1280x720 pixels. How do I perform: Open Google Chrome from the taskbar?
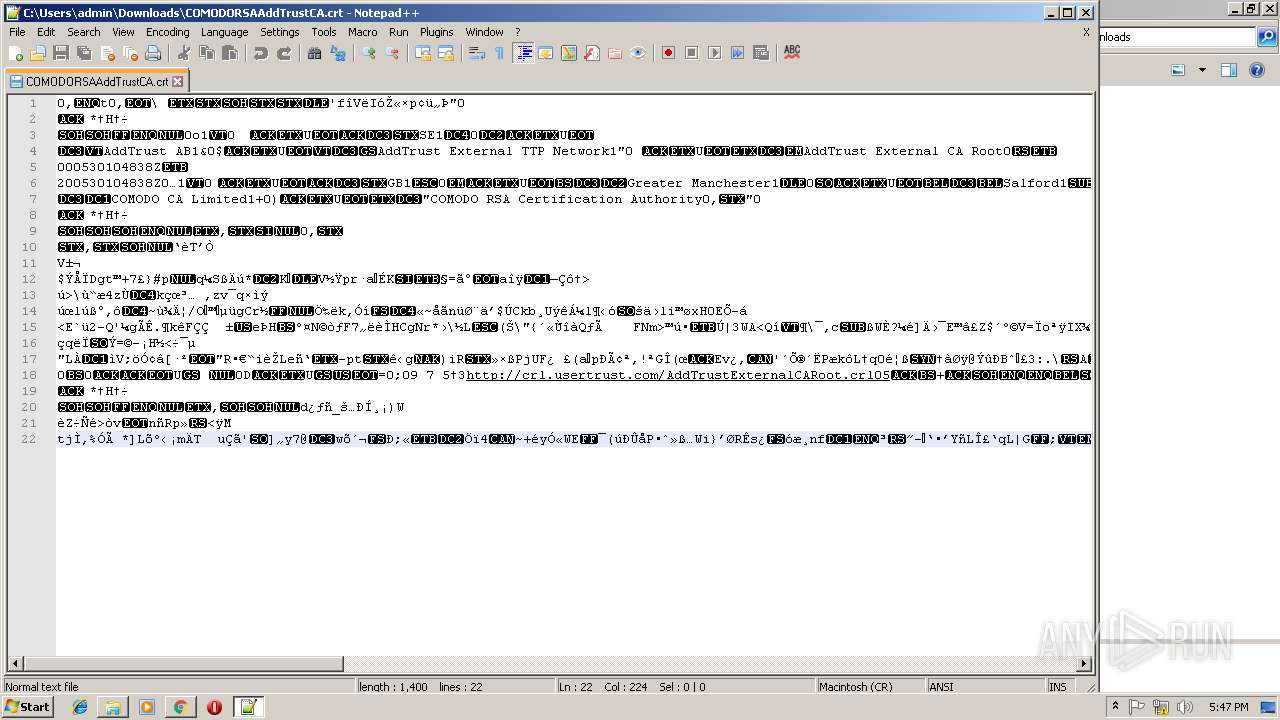tap(180, 707)
